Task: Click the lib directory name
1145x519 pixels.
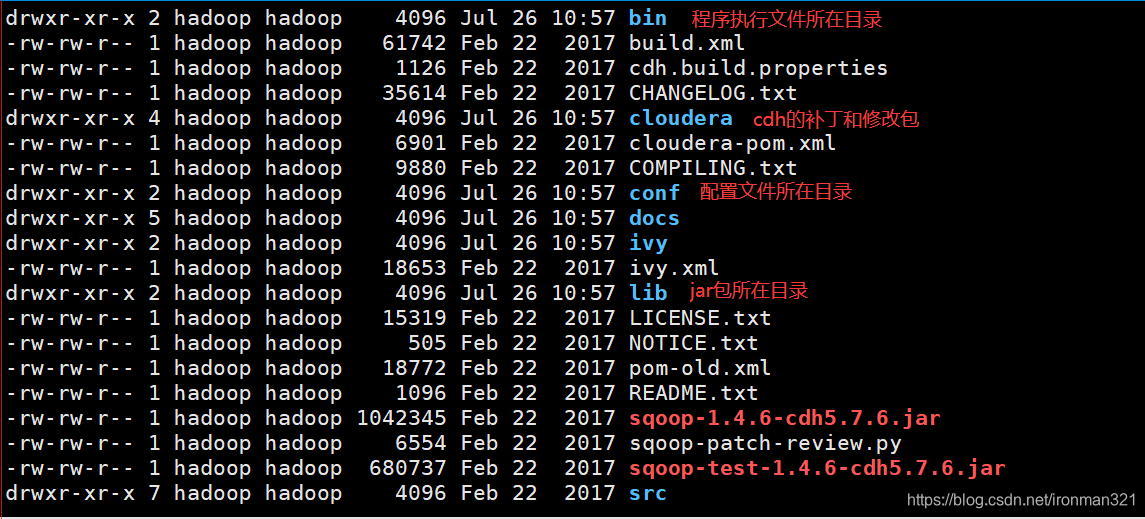Action: click(x=648, y=293)
